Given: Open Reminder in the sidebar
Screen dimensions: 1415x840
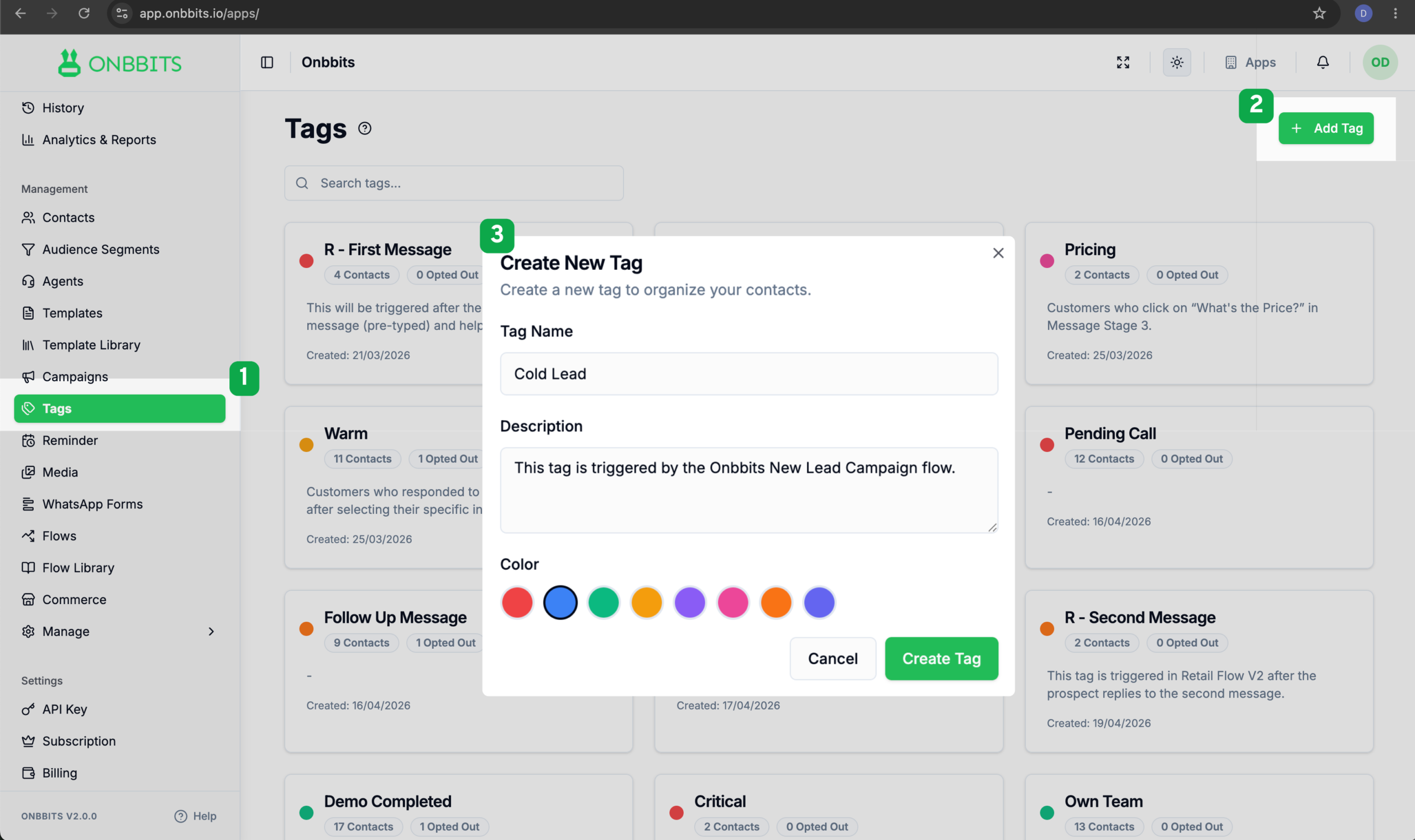Looking at the screenshot, I should click(x=119, y=440).
